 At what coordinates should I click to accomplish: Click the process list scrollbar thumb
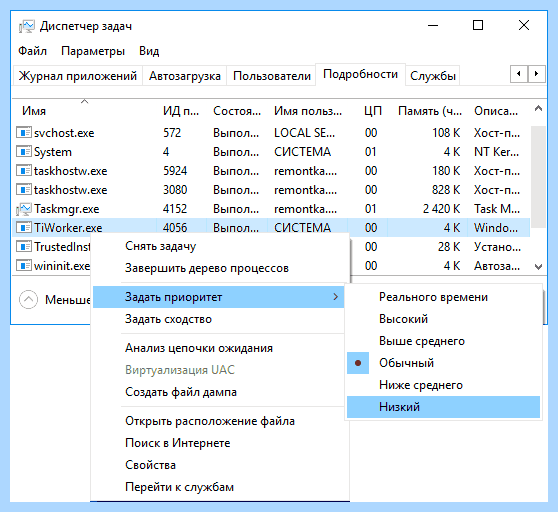pos(538,176)
